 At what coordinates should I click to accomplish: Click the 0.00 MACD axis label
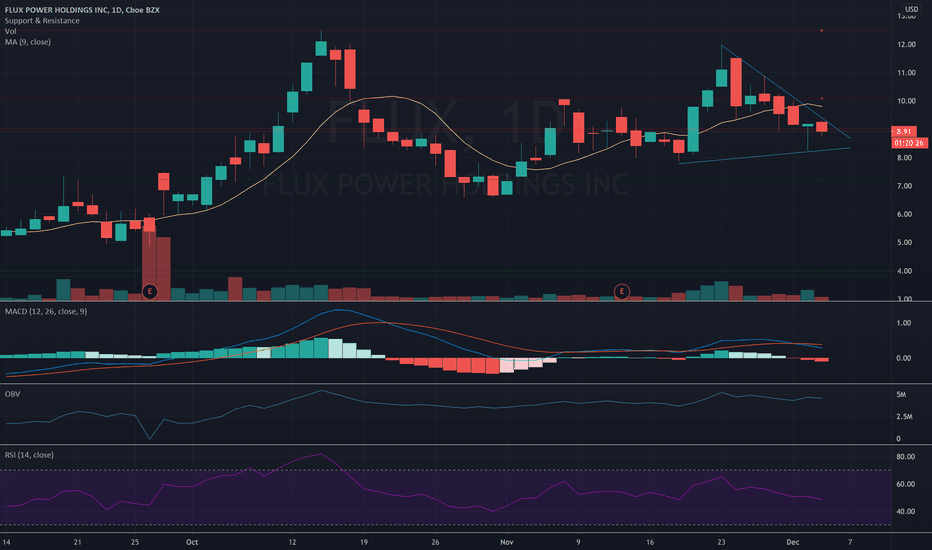tap(903, 359)
